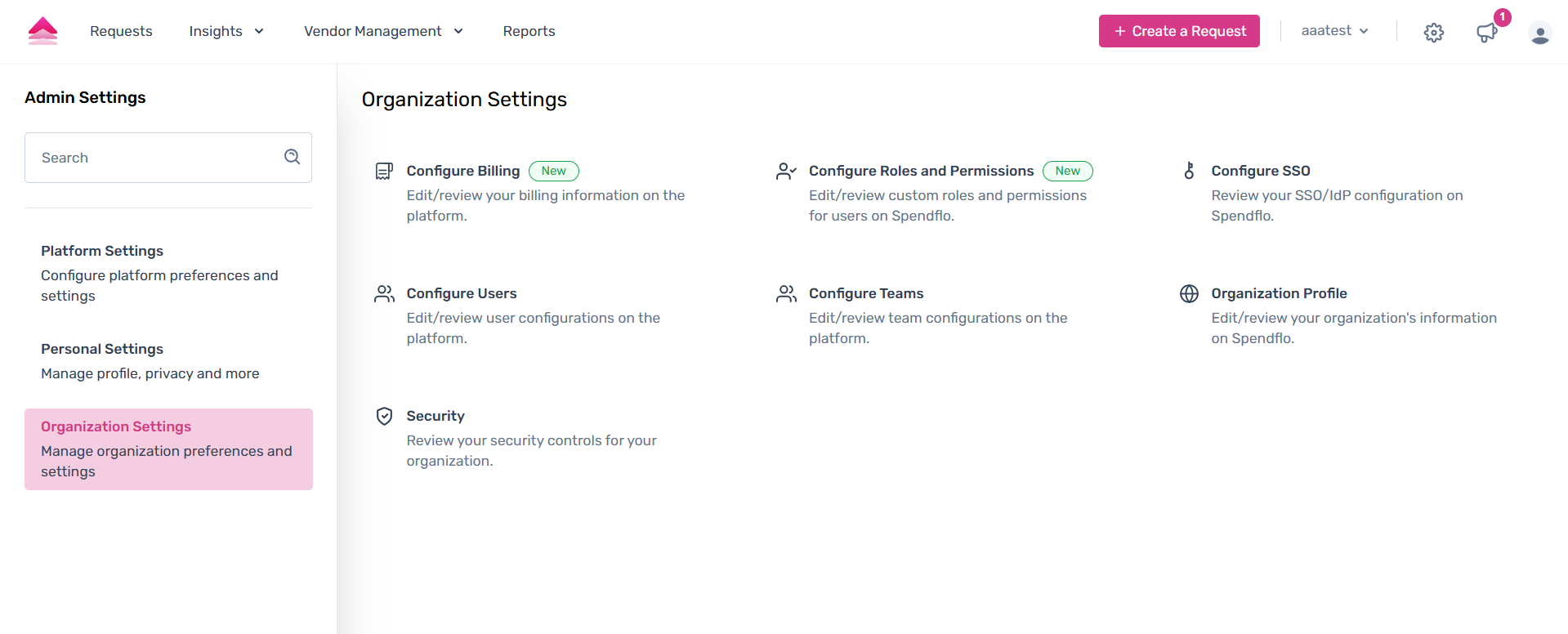Go to the Requests page
The image size is (1568, 634).
121,31
